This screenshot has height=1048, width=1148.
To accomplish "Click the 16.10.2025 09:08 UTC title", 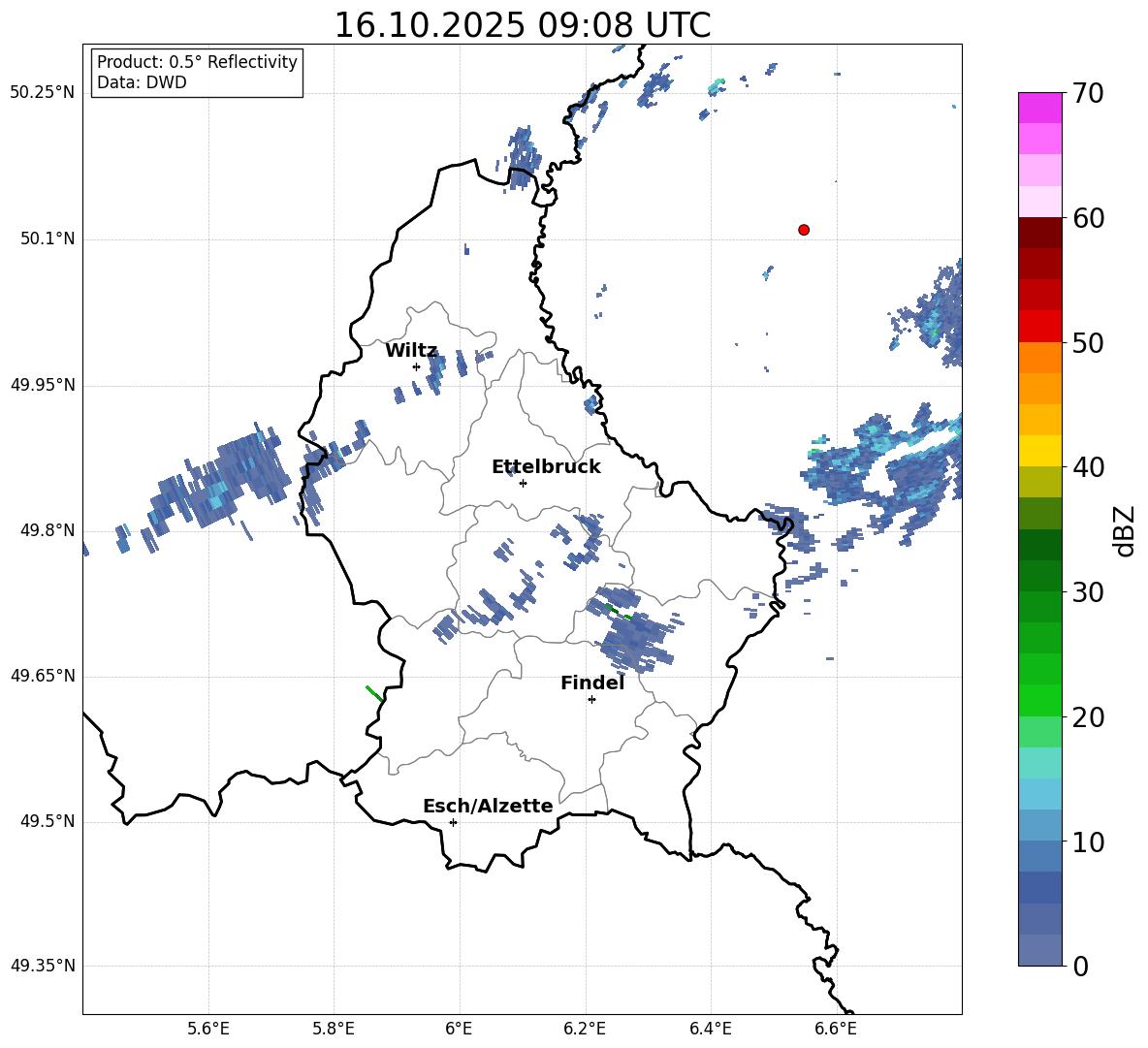I will point(522,25).
